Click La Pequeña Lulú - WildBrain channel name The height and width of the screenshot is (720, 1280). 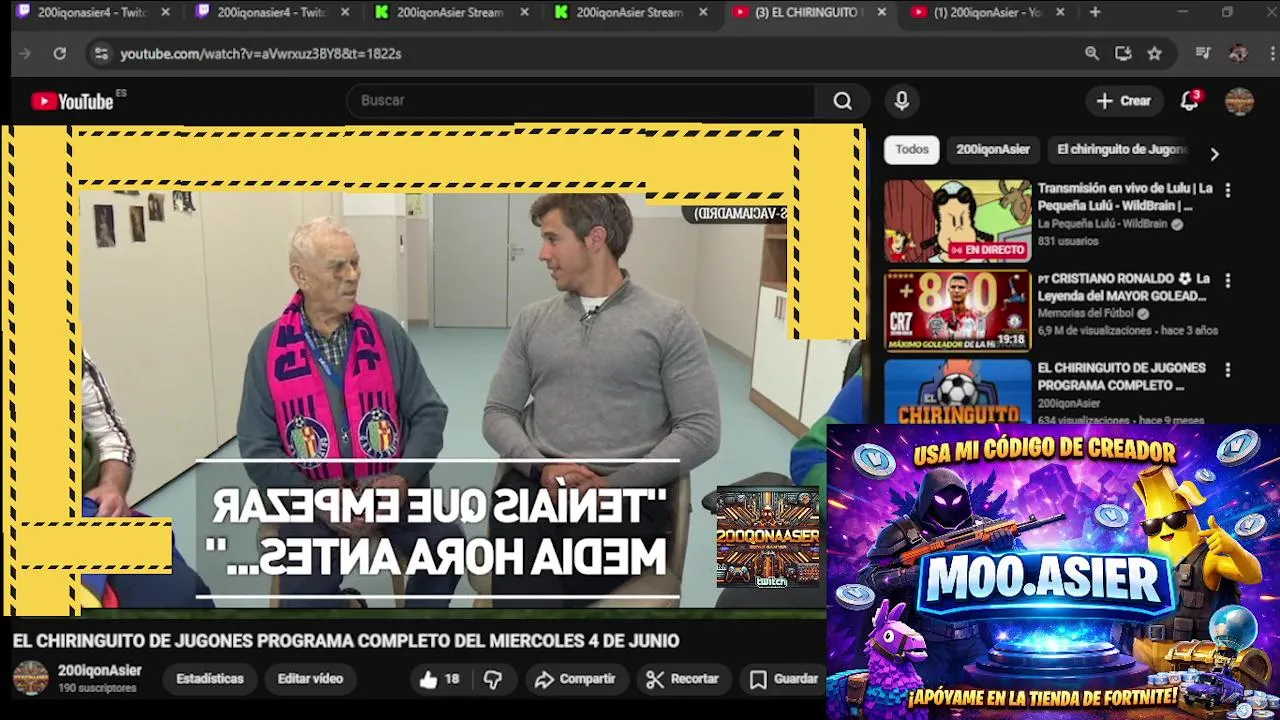pyautogui.click(x=1102, y=225)
